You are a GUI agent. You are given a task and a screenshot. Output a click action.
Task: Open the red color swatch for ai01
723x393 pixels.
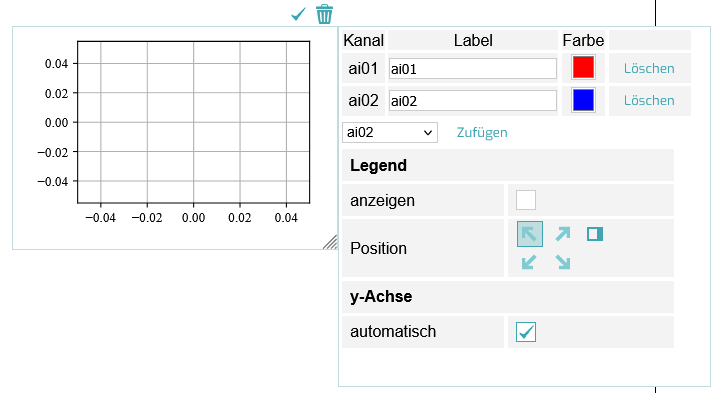pyautogui.click(x=583, y=67)
